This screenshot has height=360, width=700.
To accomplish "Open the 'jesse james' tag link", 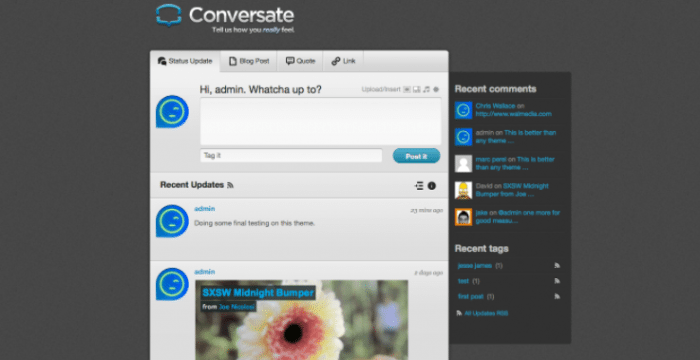I will (475, 266).
